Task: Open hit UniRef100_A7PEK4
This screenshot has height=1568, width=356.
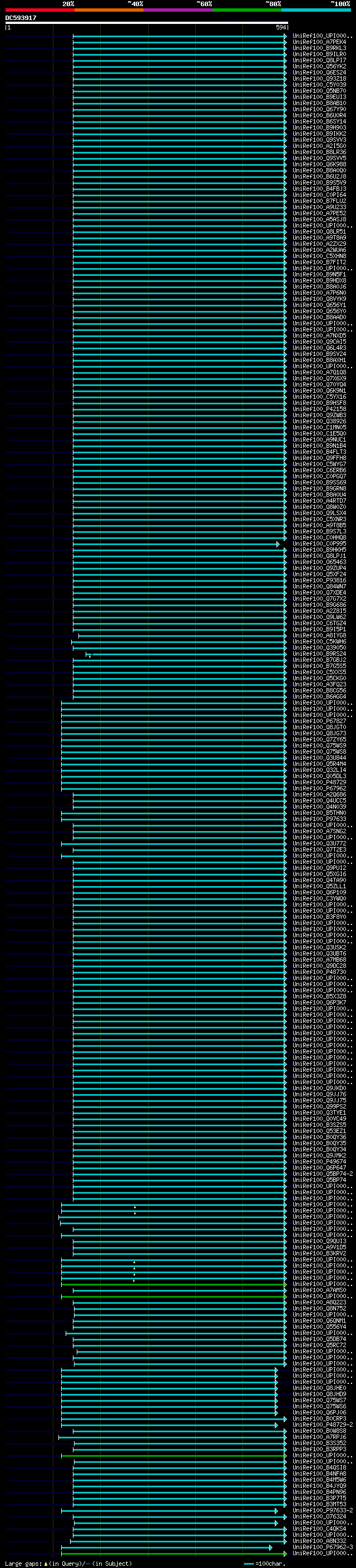Action: tap(319, 42)
